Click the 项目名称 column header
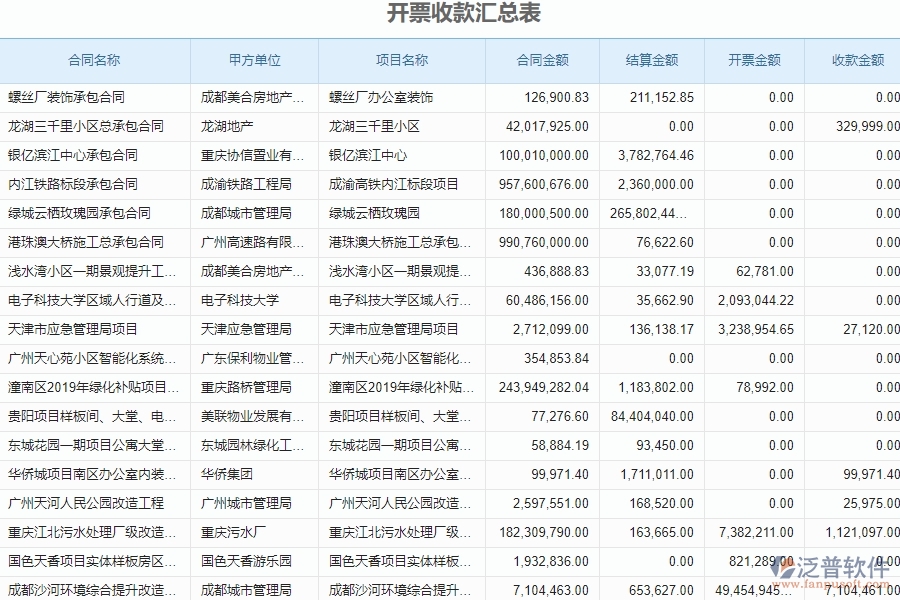This screenshot has width=900, height=600. tap(401, 60)
